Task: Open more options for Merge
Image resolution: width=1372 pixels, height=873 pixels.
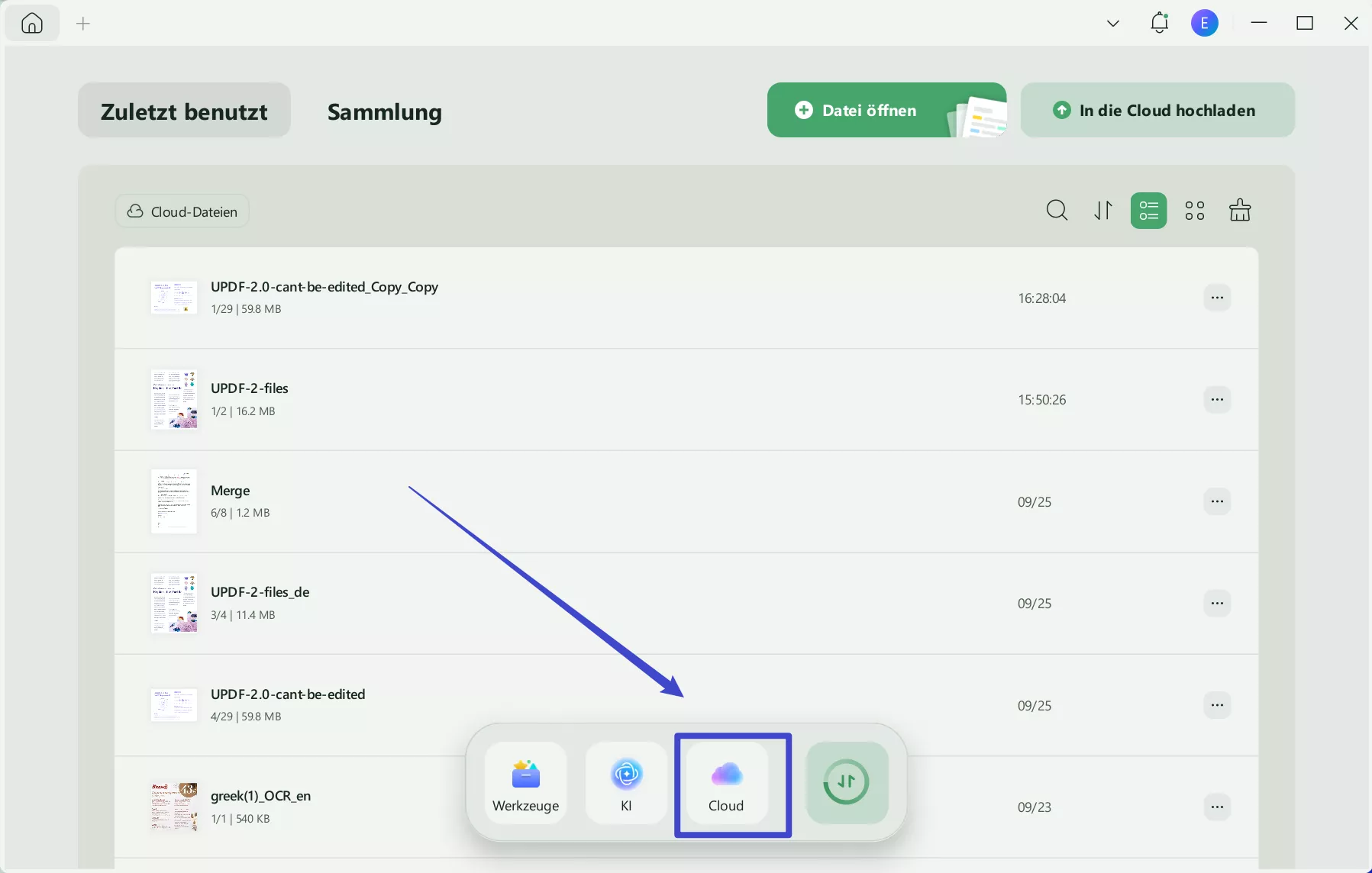Action: [x=1217, y=501]
